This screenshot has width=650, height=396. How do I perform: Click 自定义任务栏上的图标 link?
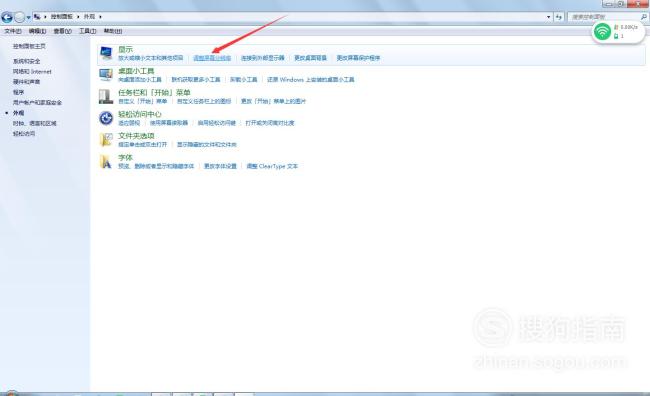pos(204,101)
